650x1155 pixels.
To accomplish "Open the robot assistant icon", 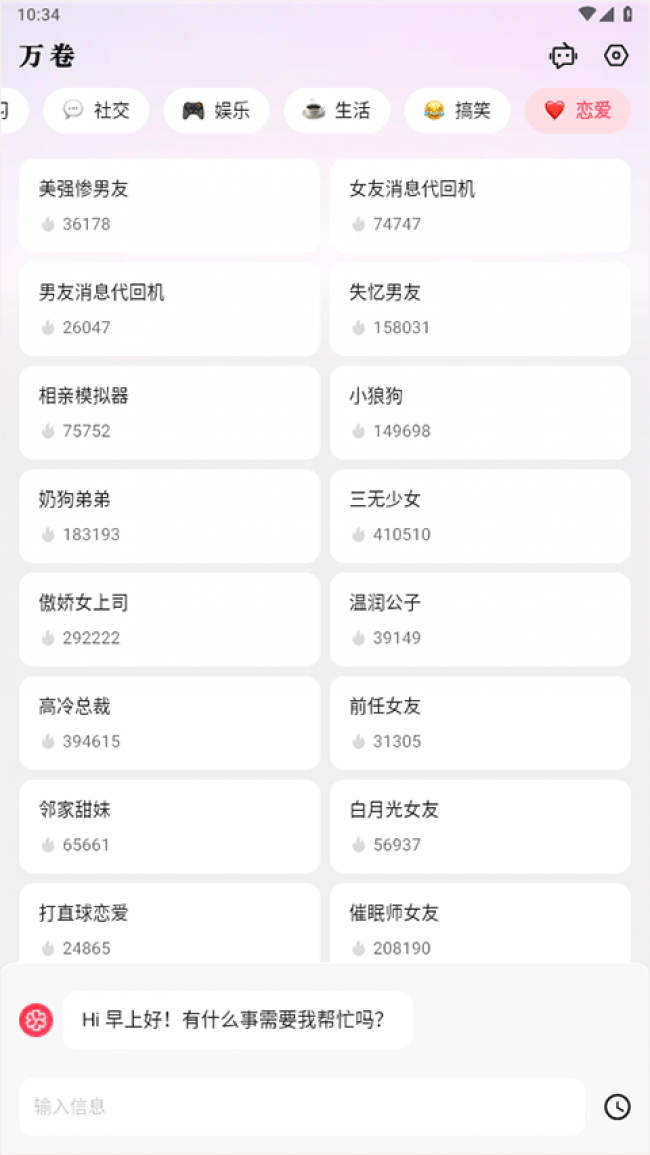I will (563, 56).
